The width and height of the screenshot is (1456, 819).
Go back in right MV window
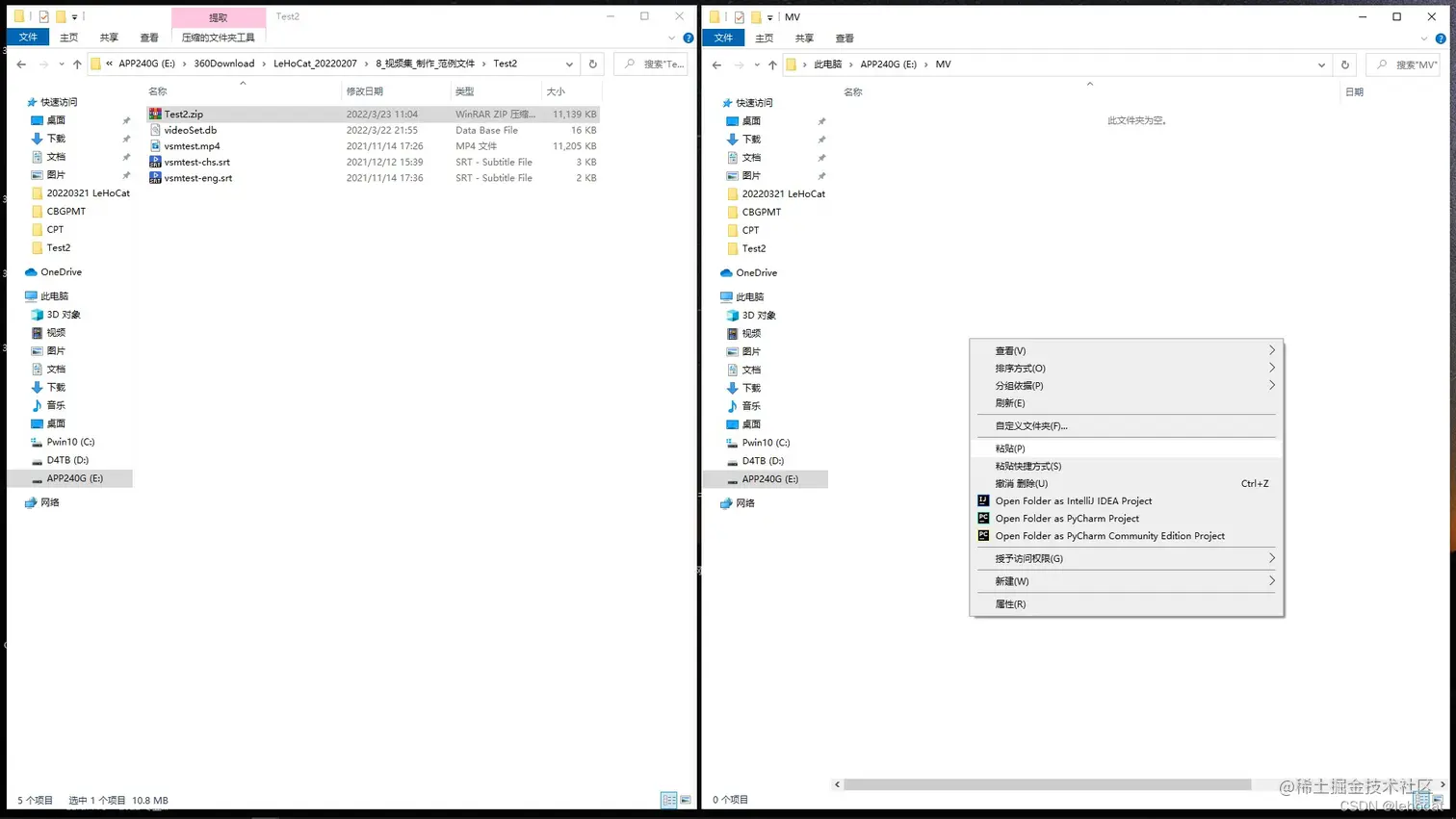716,65
